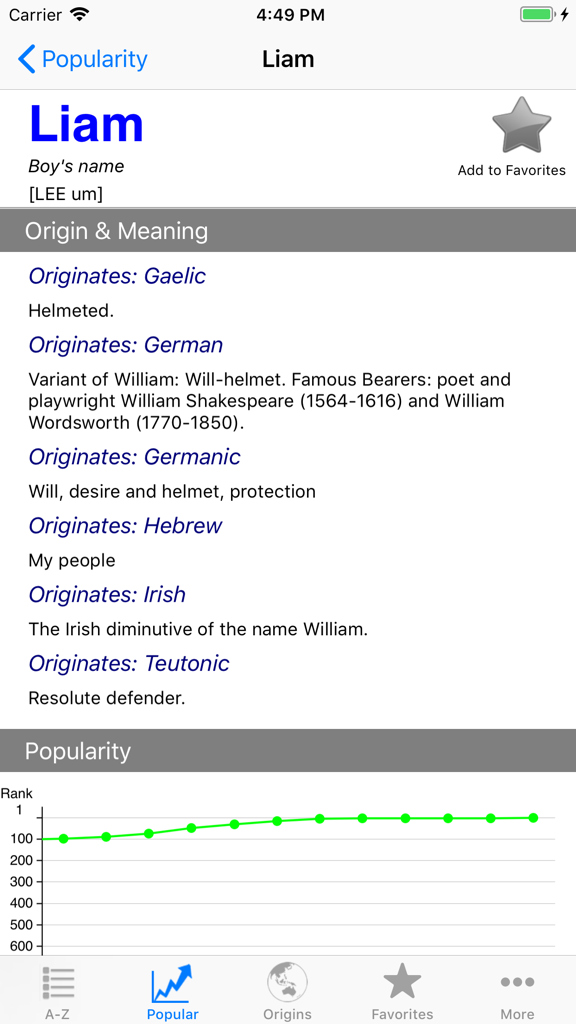Image resolution: width=576 pixels, height=1024 pixels.
Task: Open the Originates: Gaelic link
Action: tap(117, 276)
